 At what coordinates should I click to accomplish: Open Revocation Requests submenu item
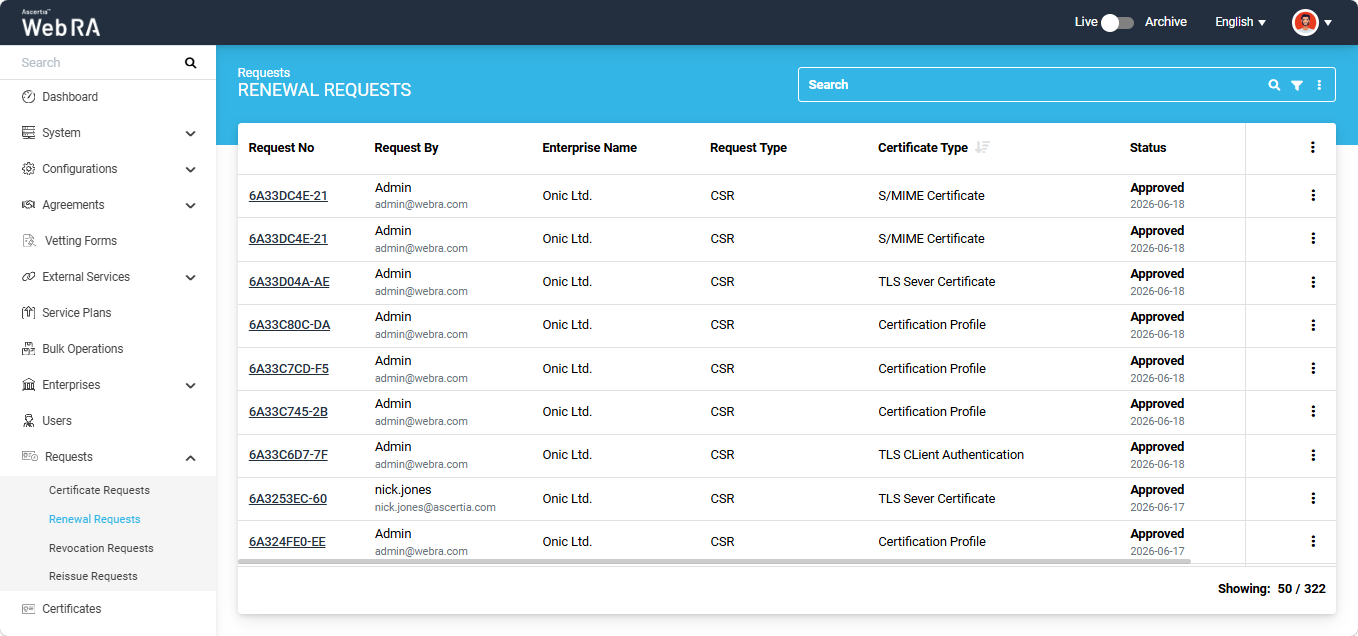click(101, 548)
